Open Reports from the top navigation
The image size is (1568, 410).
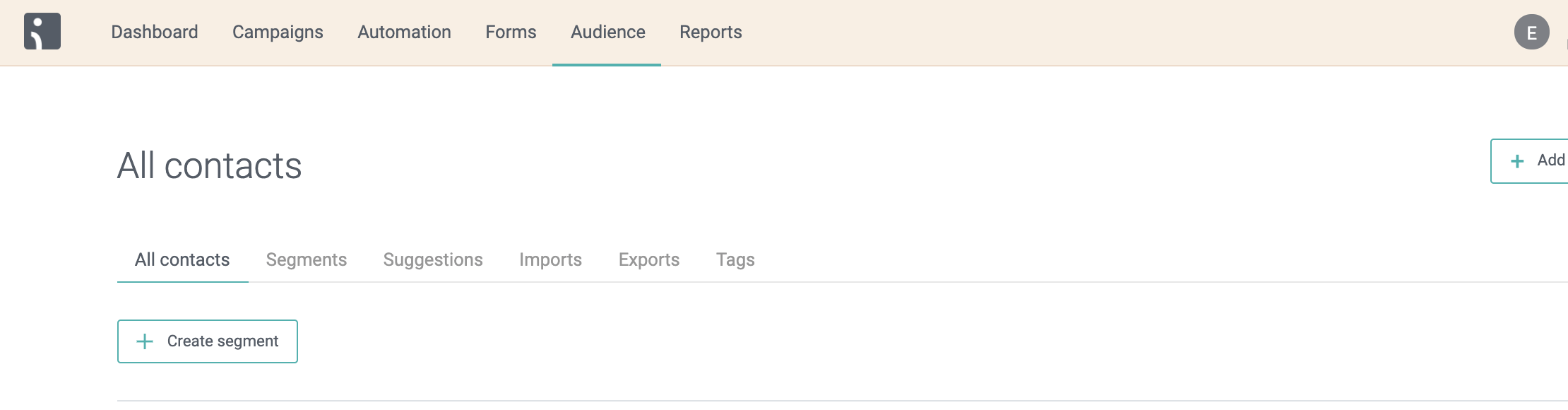[x=711, y=32]
